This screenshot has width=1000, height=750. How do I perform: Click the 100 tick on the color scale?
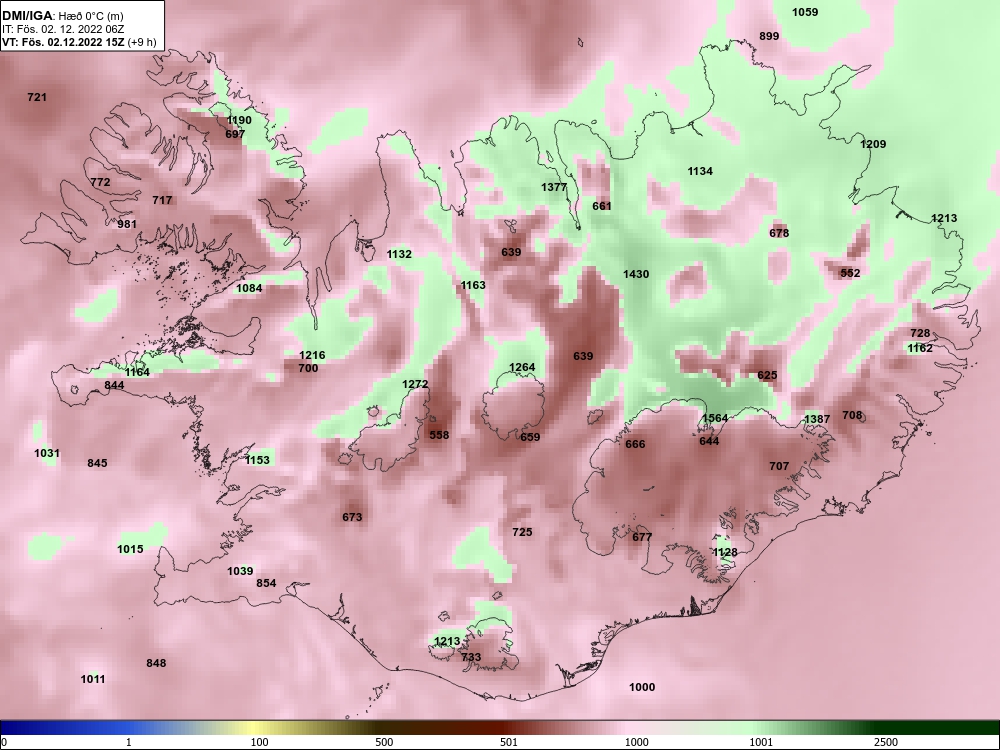[x=259, y=742]
